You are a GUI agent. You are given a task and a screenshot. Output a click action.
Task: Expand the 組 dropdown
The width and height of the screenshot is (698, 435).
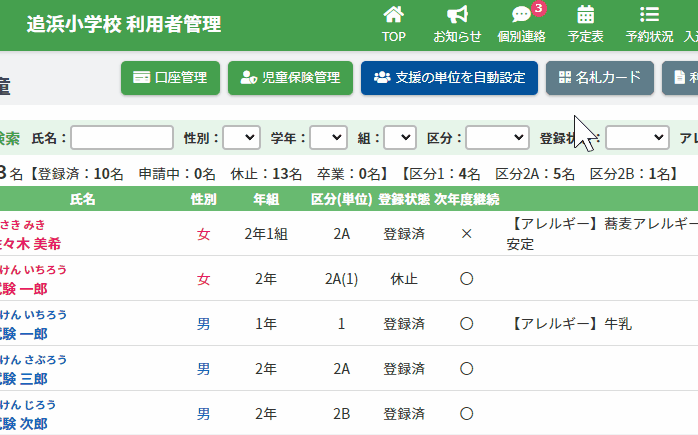[x=400, y=137]
